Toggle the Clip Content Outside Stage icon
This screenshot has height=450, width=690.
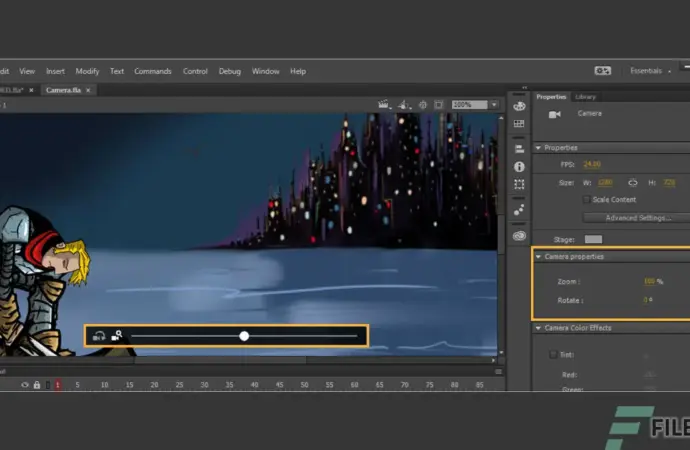point(438,105)
